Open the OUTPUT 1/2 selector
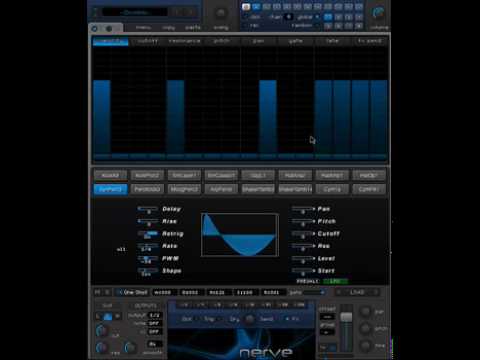The width and height of the screenshot is (480, 360). pos(155,315)
